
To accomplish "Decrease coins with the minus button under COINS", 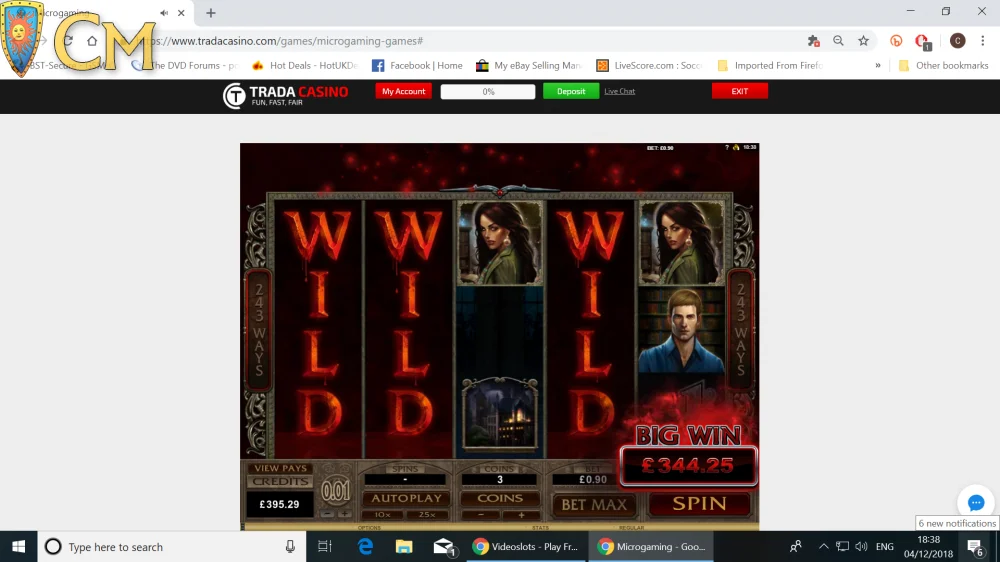I will point(481,515).
